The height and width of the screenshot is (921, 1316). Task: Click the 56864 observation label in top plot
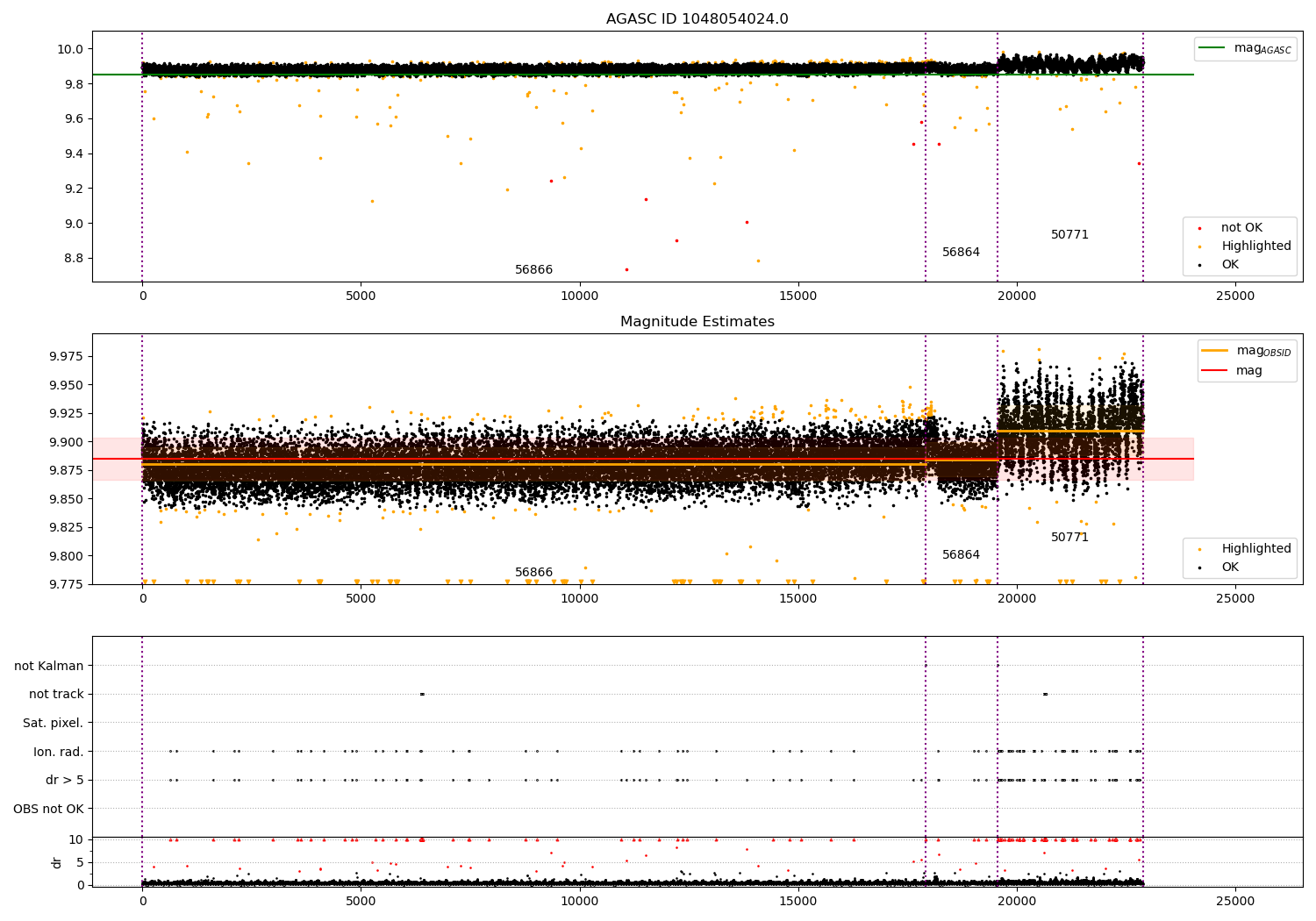pyautogui.click(x=961, y=253)
